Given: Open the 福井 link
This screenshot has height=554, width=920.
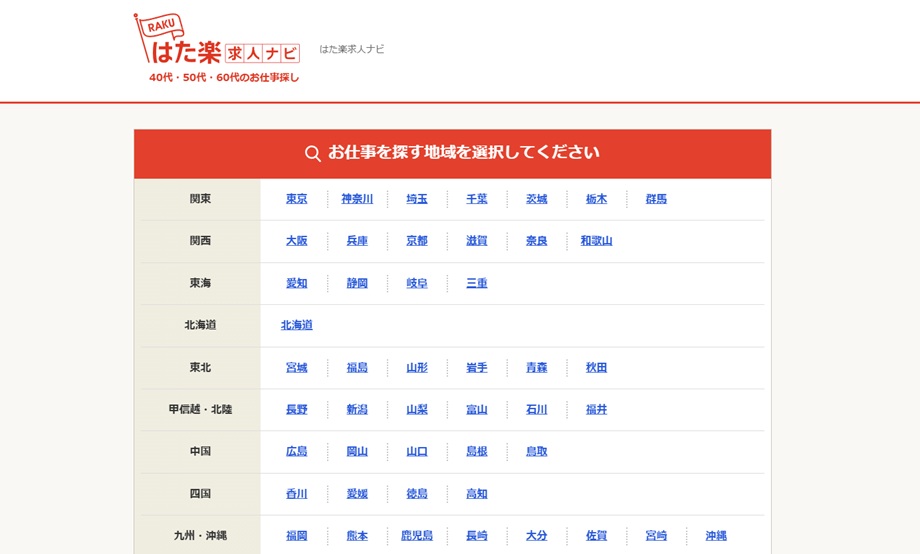Looking at the screenshot, I should (597, 410).
